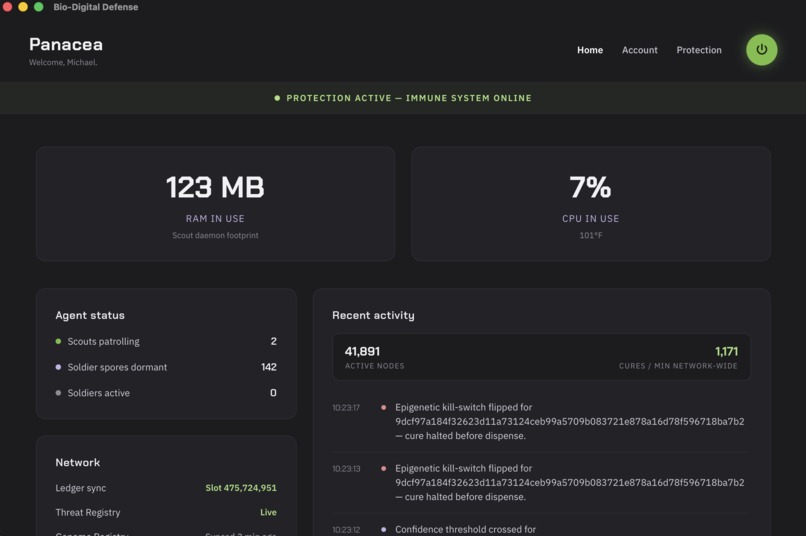The width and height of the screenshot is (806, 536).
Task: Click the Scouts patrolling count 2
Action: (273, 341)
